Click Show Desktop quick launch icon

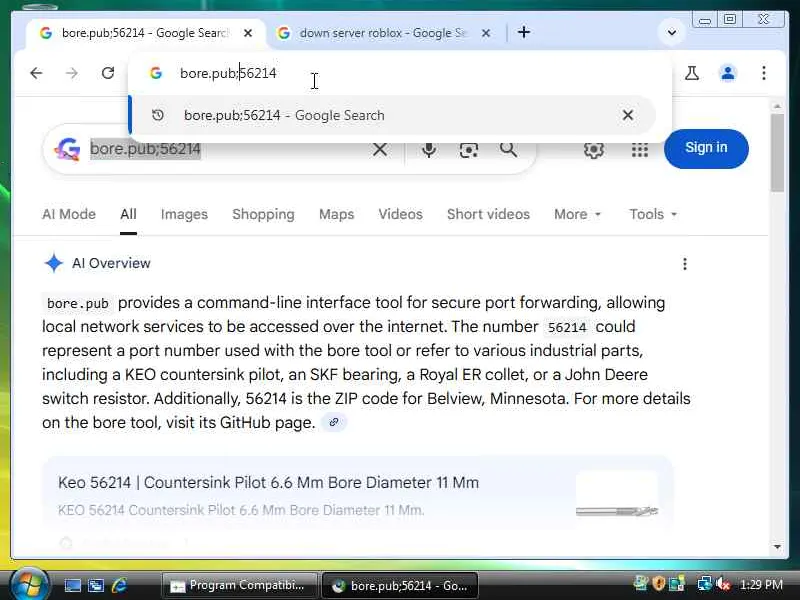tap(72, 586)
